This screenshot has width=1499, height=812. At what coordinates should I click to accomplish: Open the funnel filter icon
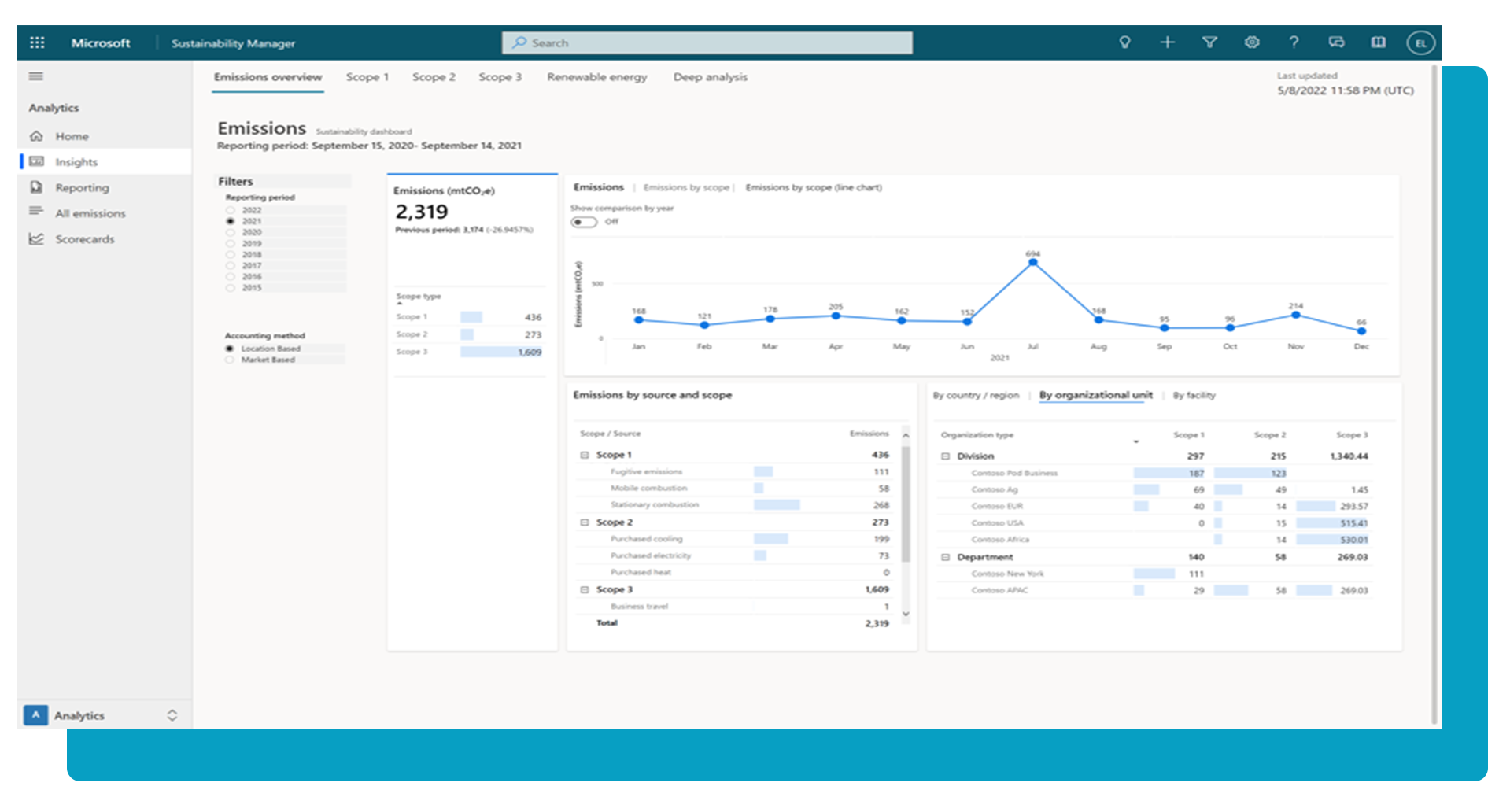(1209, 42)
